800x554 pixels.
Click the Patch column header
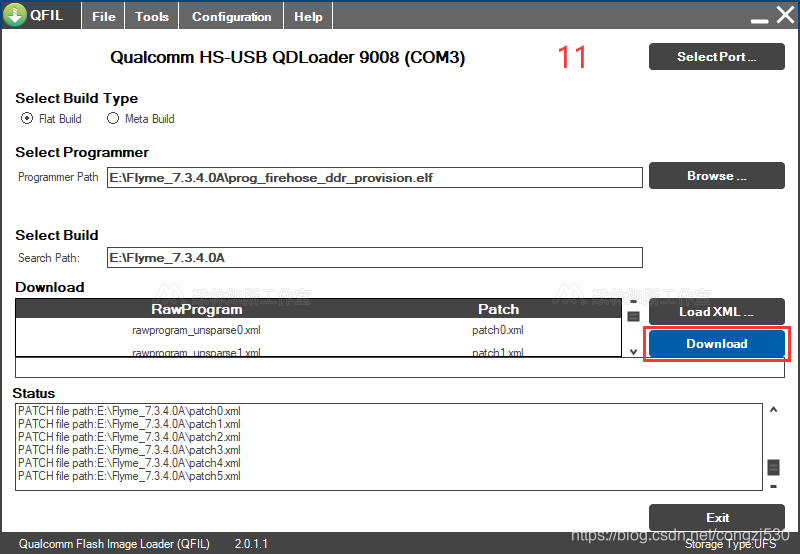pos(498,309)
